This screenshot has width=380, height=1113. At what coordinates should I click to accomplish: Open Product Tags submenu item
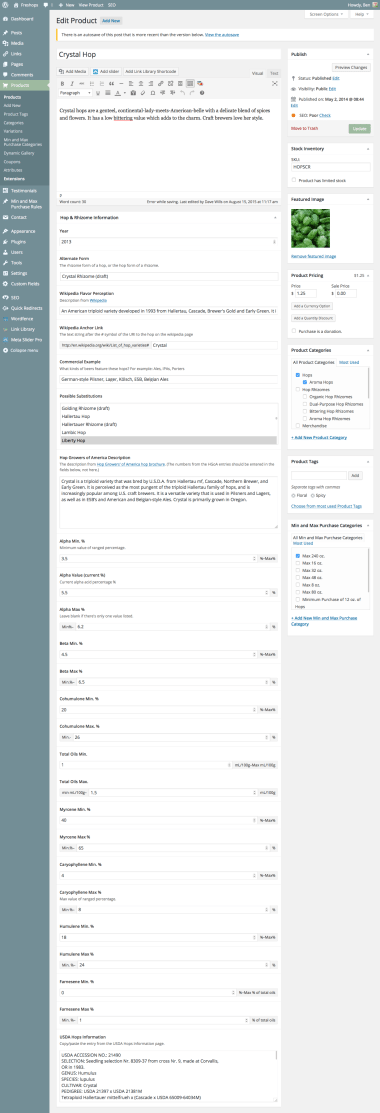point(16,114)
